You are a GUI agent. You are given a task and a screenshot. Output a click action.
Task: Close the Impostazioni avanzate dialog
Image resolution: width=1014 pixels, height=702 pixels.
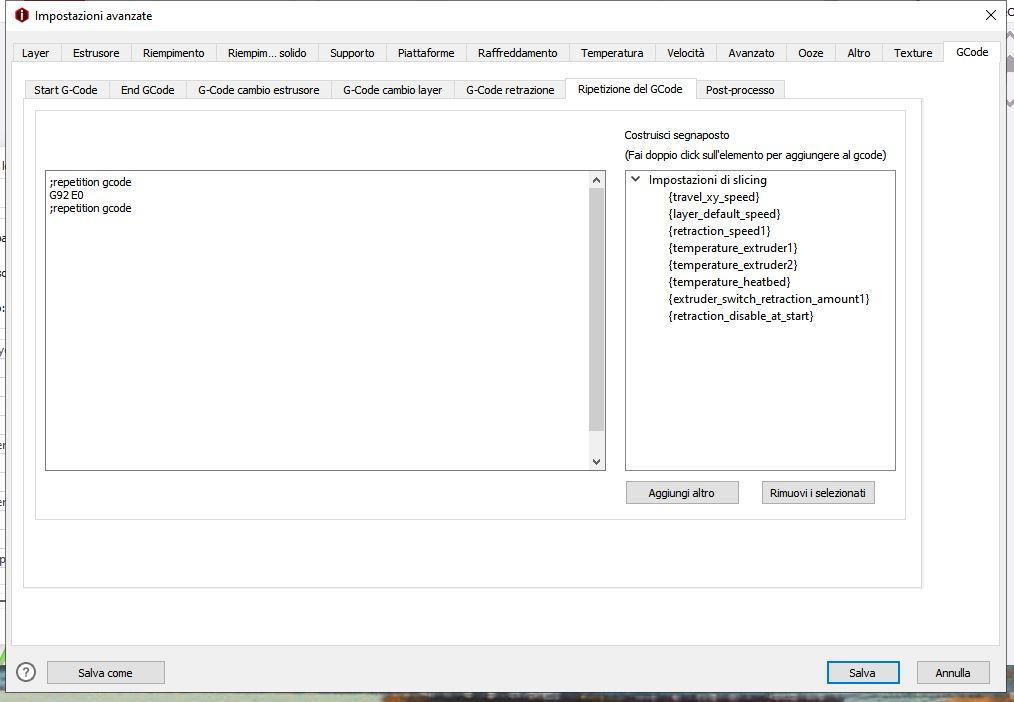(990, 15)
